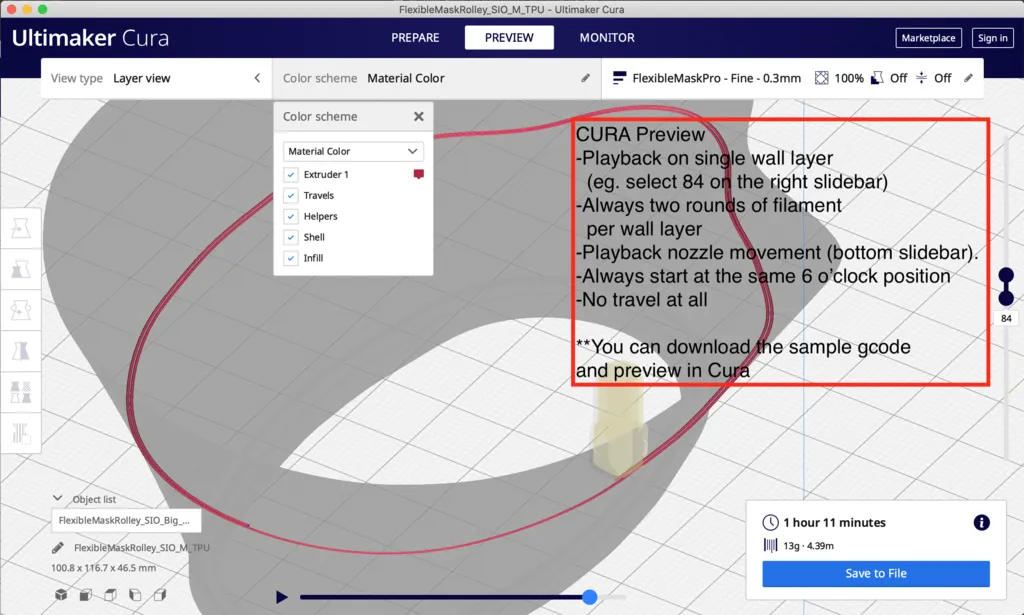1024x615 pixels.
Task: Collapse View type Layer view panel
Action: pyautogui.click(x=257, y=78)
